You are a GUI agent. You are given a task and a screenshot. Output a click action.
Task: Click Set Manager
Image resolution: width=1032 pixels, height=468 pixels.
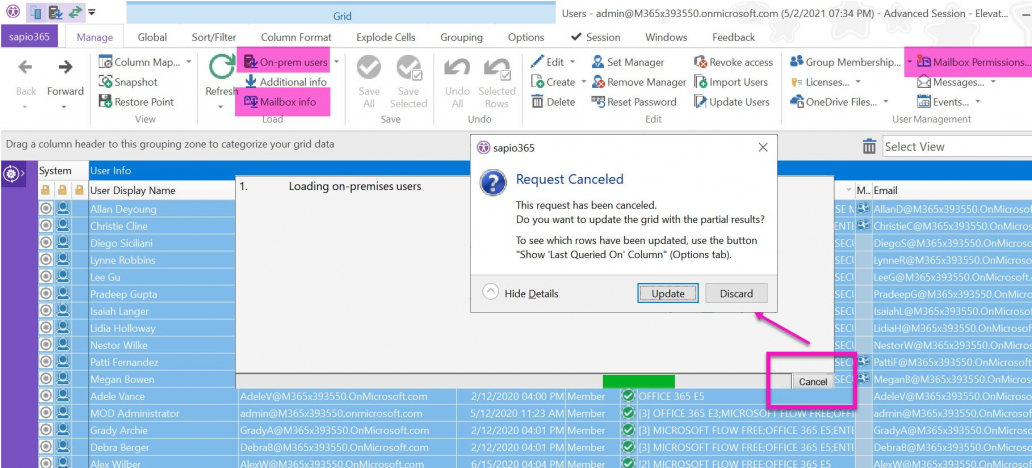click(628, 63)
